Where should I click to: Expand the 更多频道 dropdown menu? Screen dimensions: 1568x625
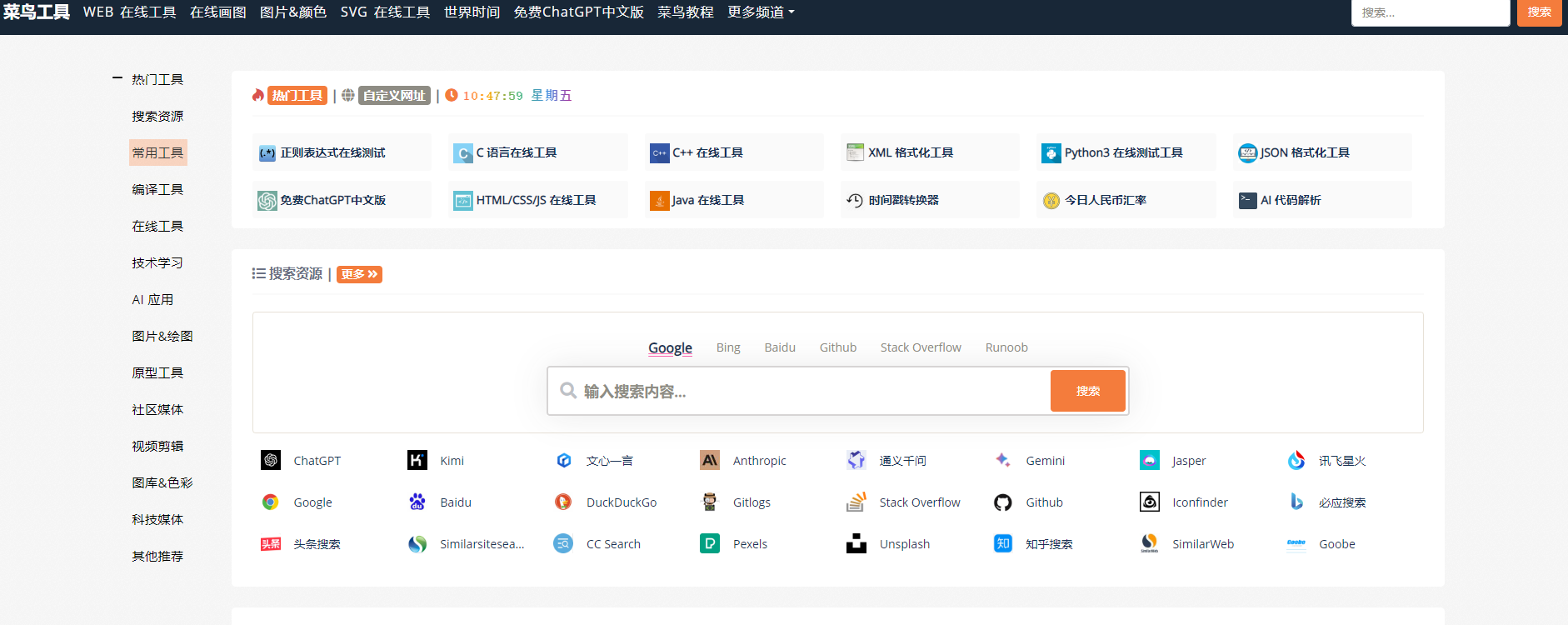point(761,12)
